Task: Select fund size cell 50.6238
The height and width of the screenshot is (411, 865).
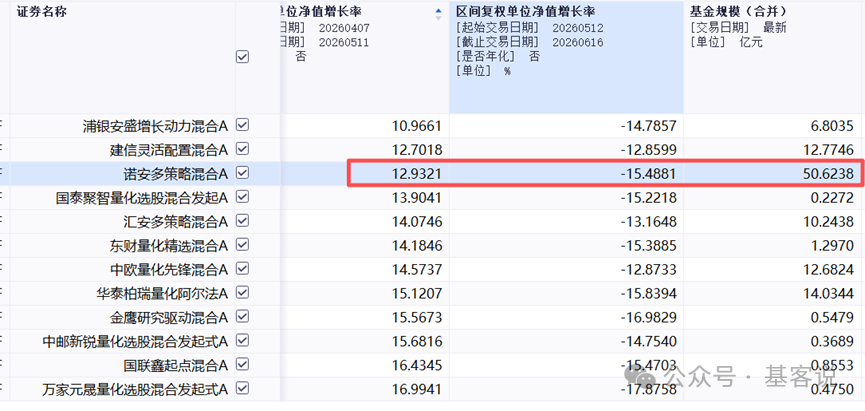Action: tap(829, 174)
